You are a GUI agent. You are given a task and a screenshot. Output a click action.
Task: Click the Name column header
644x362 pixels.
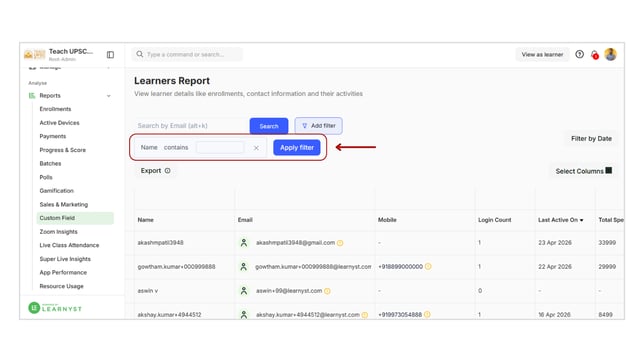coord(145,220)
